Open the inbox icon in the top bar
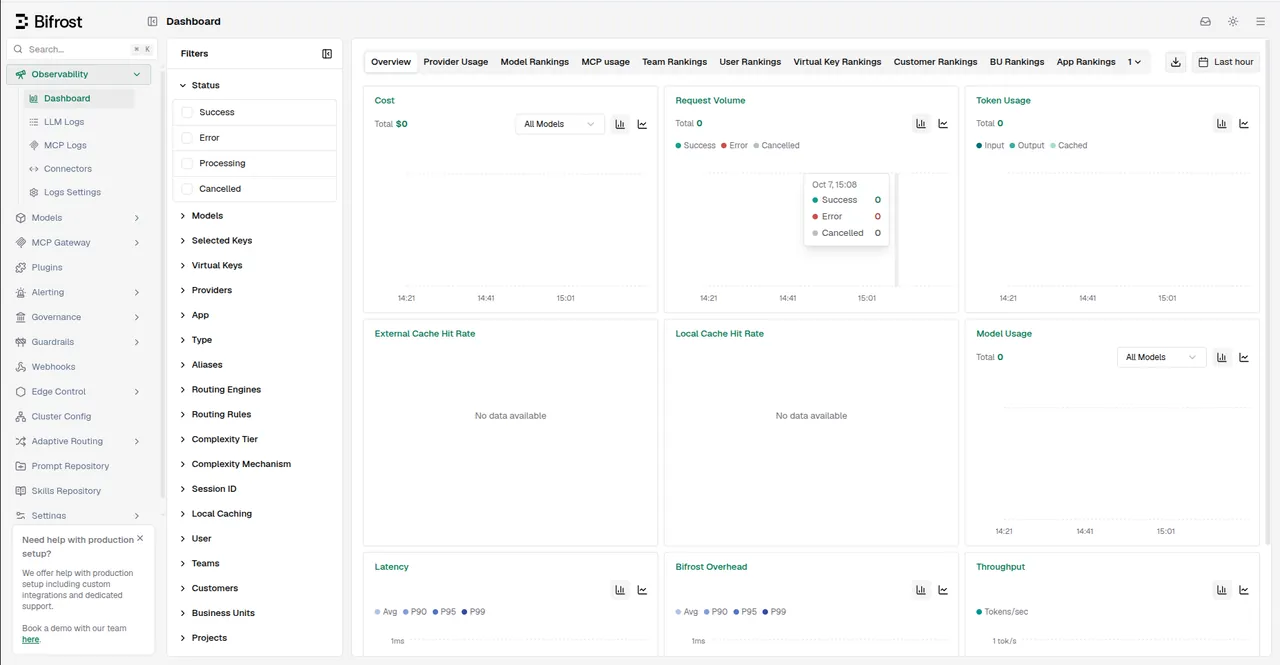The width and height of the screenshot is (1280, 665). coord(1205,21)
